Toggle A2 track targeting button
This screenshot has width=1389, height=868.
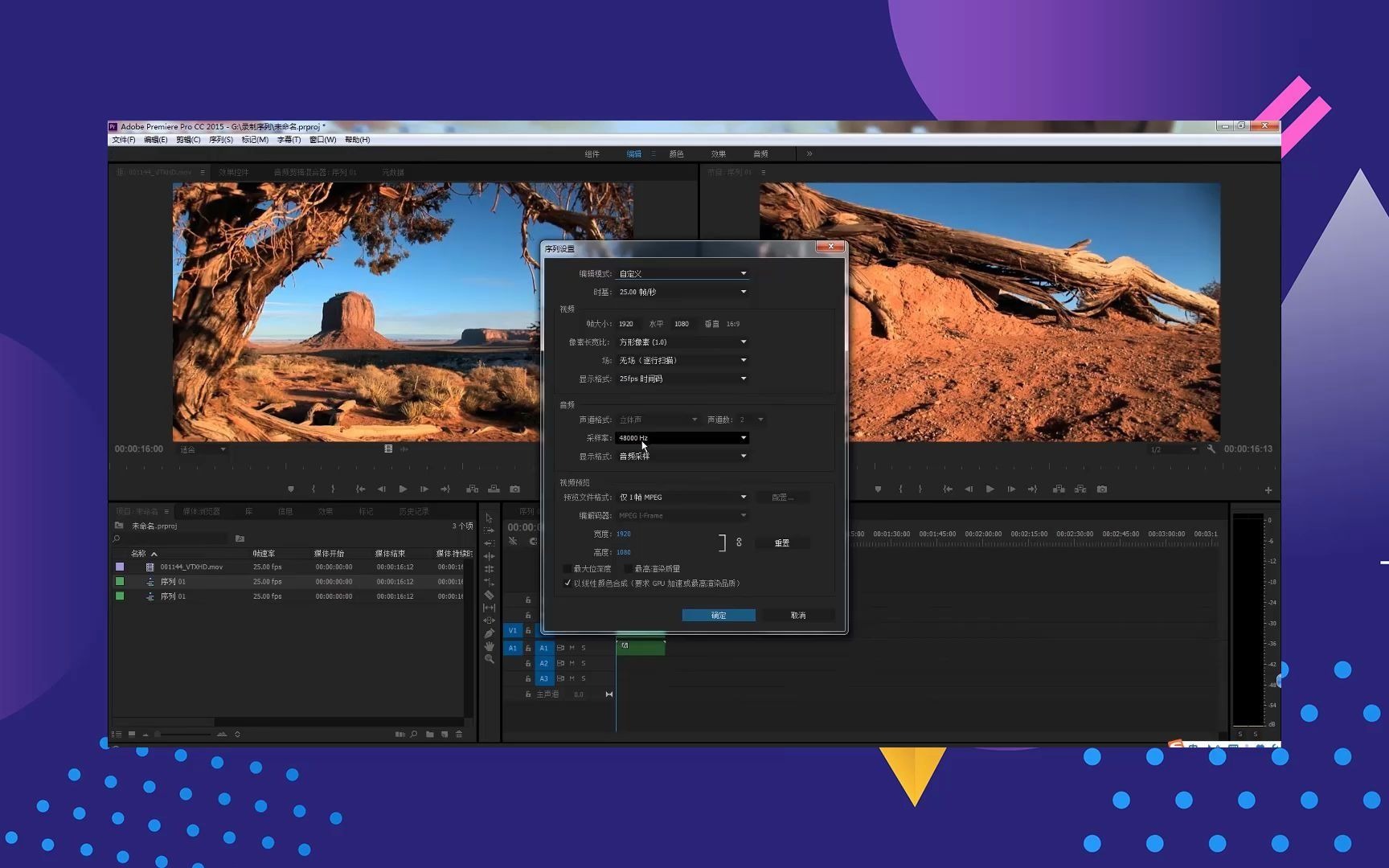coord(544,663)
